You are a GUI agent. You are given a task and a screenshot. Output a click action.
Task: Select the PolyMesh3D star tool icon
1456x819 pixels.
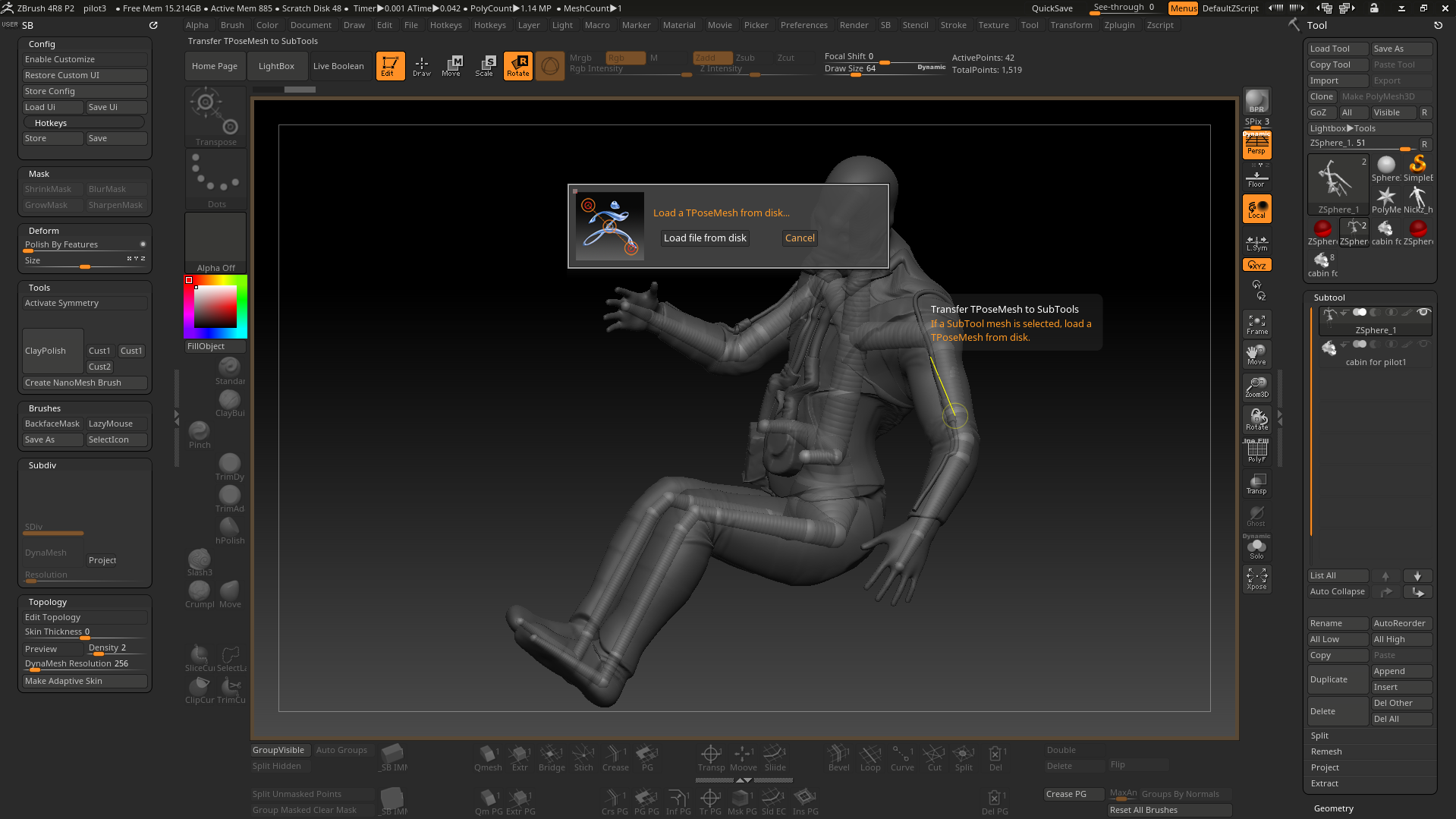(x=1386, y=200)
